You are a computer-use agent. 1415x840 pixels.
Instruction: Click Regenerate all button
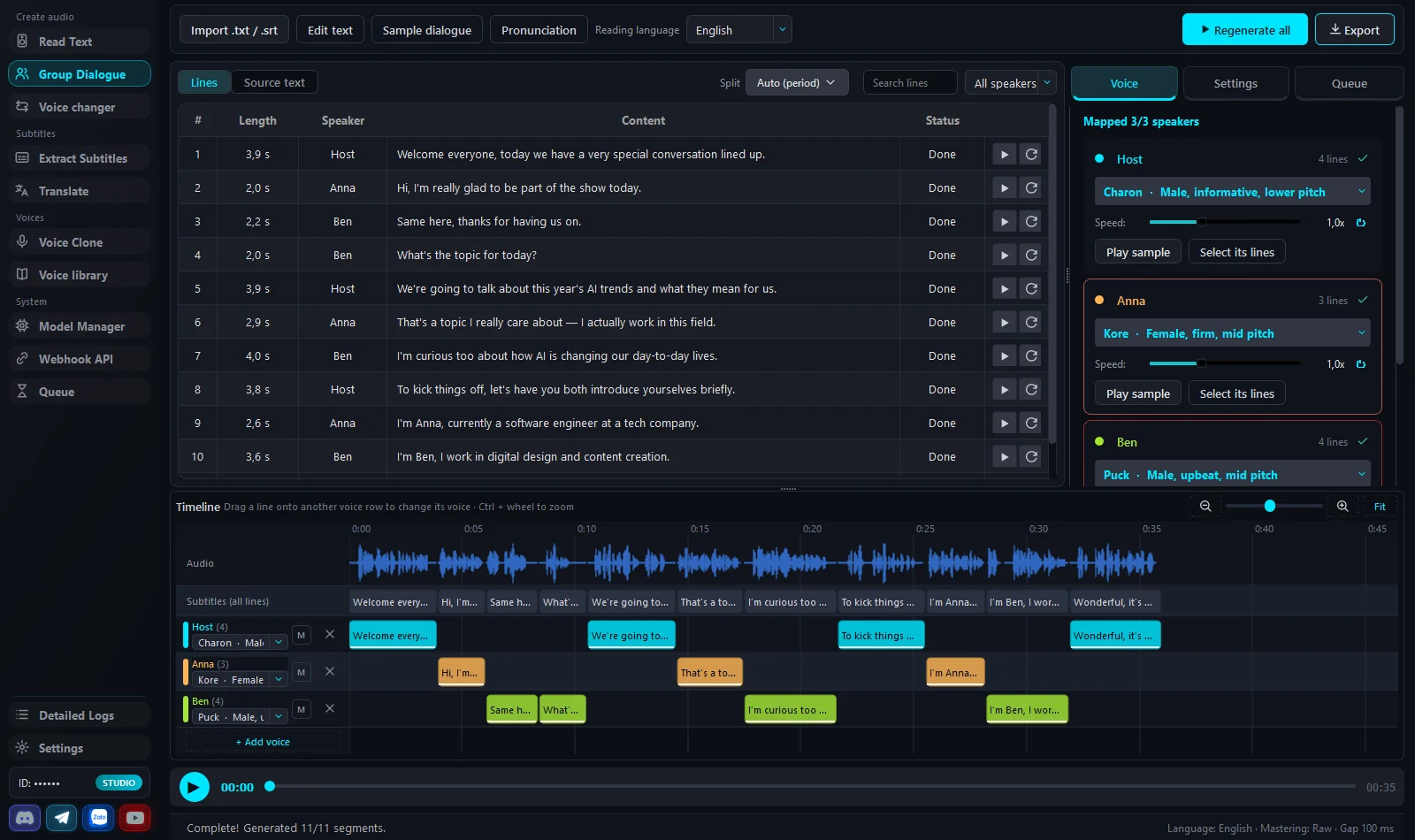tap(1244, 30)
